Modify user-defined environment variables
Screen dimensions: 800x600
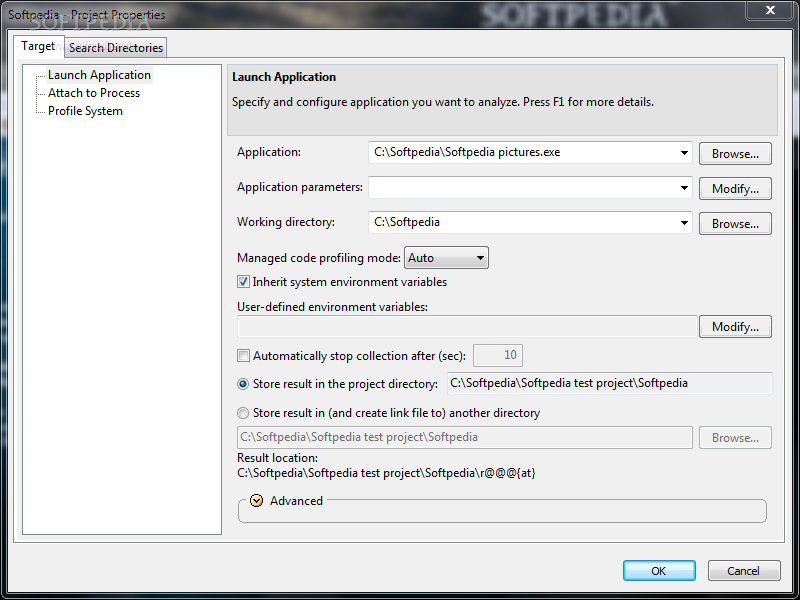(735, 327)
